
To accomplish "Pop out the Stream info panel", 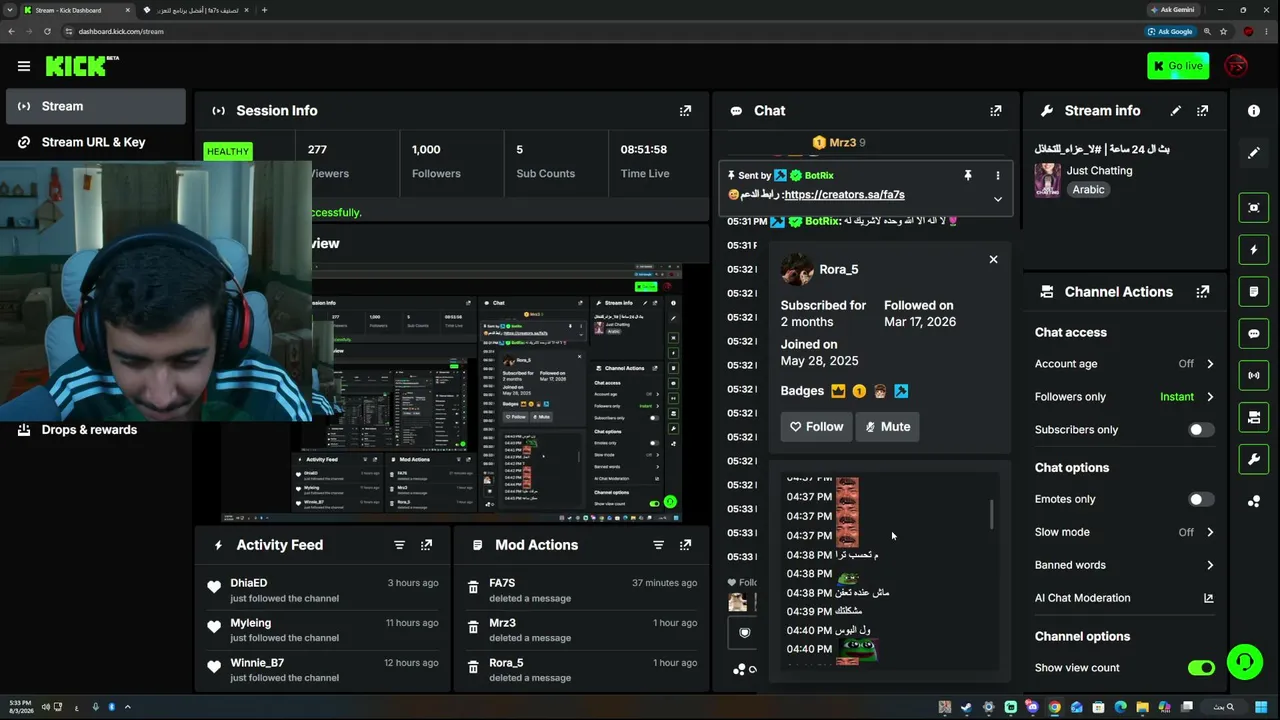I will coord(1203,111).
